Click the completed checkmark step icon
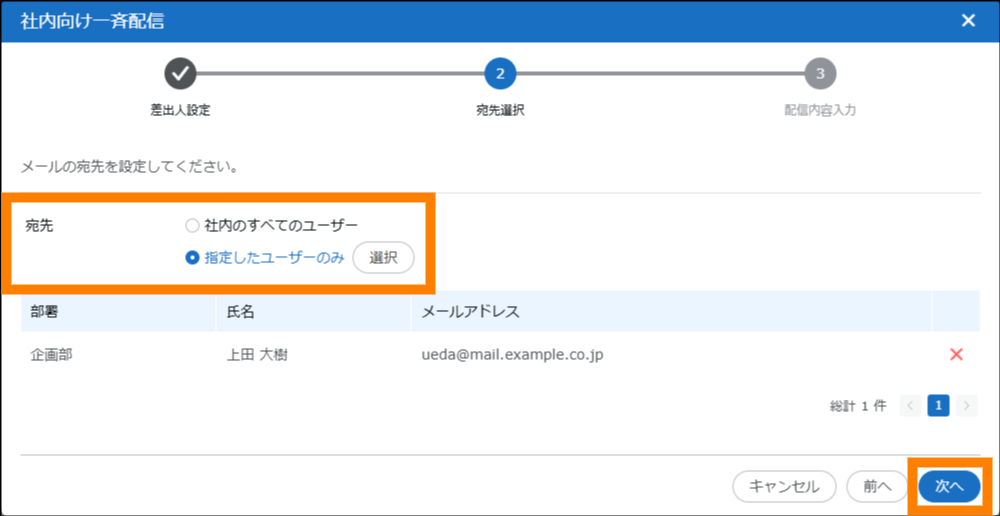Viewport: 1000px width, 516px height. [180, 73]
